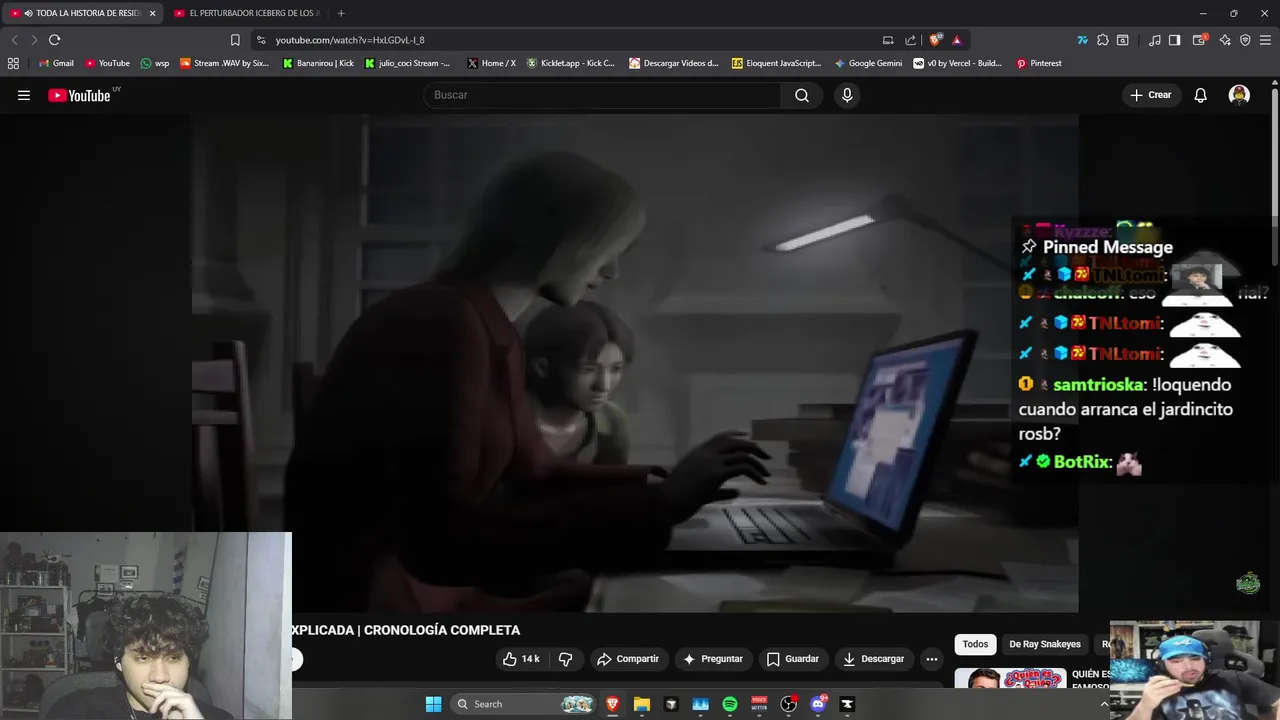Open the v0 by Vercel bookmark
The image size is (1280, 720).
click(x=957, y=63)
